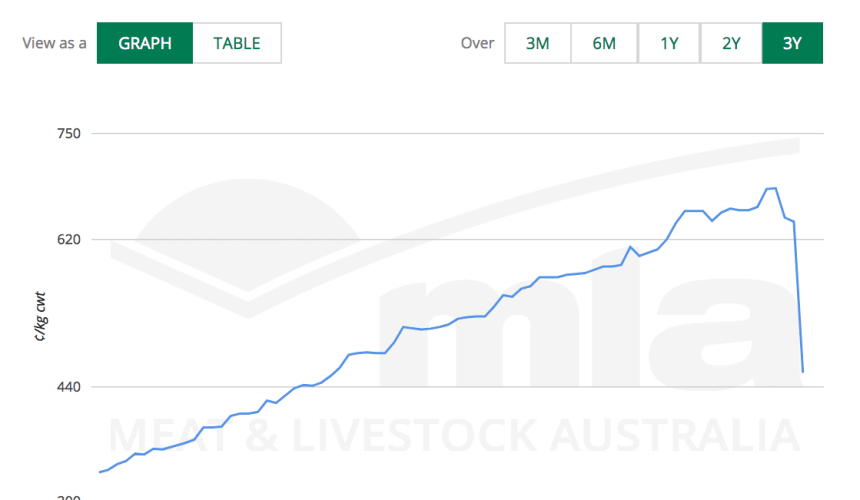Select the GRAPH view button
Viewport: 860px width, 500px height.
point(145,43)
